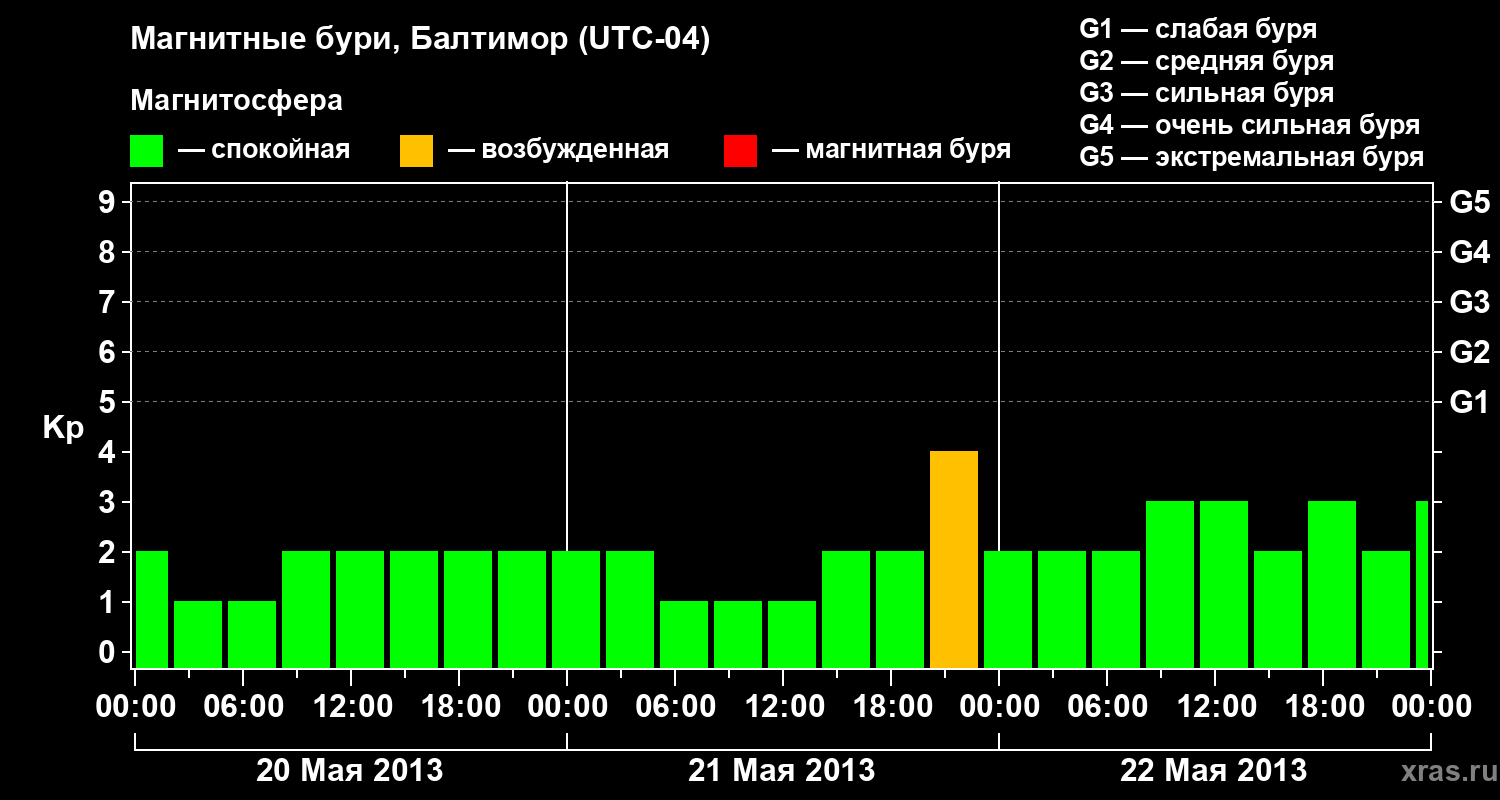Click the chart title 'Магнитные бури, Балтимор (UTC-04)'
This screenshot has width=1500, height=800.
[x=420, y=40]
